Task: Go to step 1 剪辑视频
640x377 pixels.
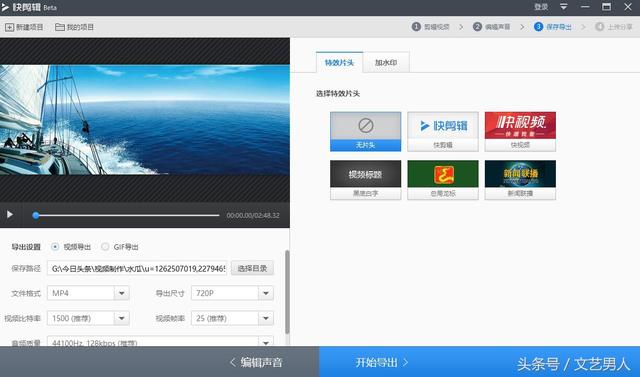Action: tap(431, 27)
